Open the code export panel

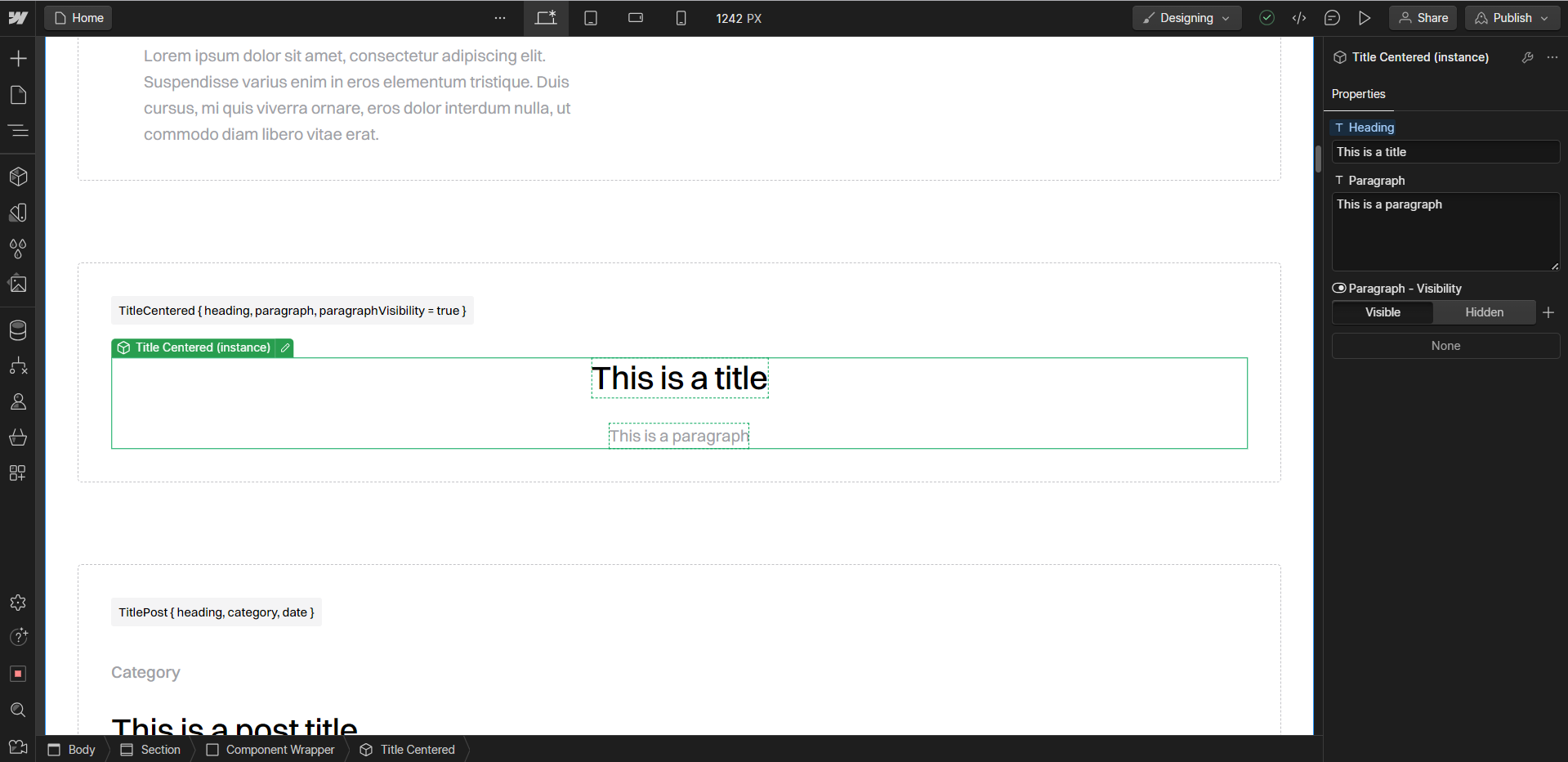click(x=1299, y=17)
